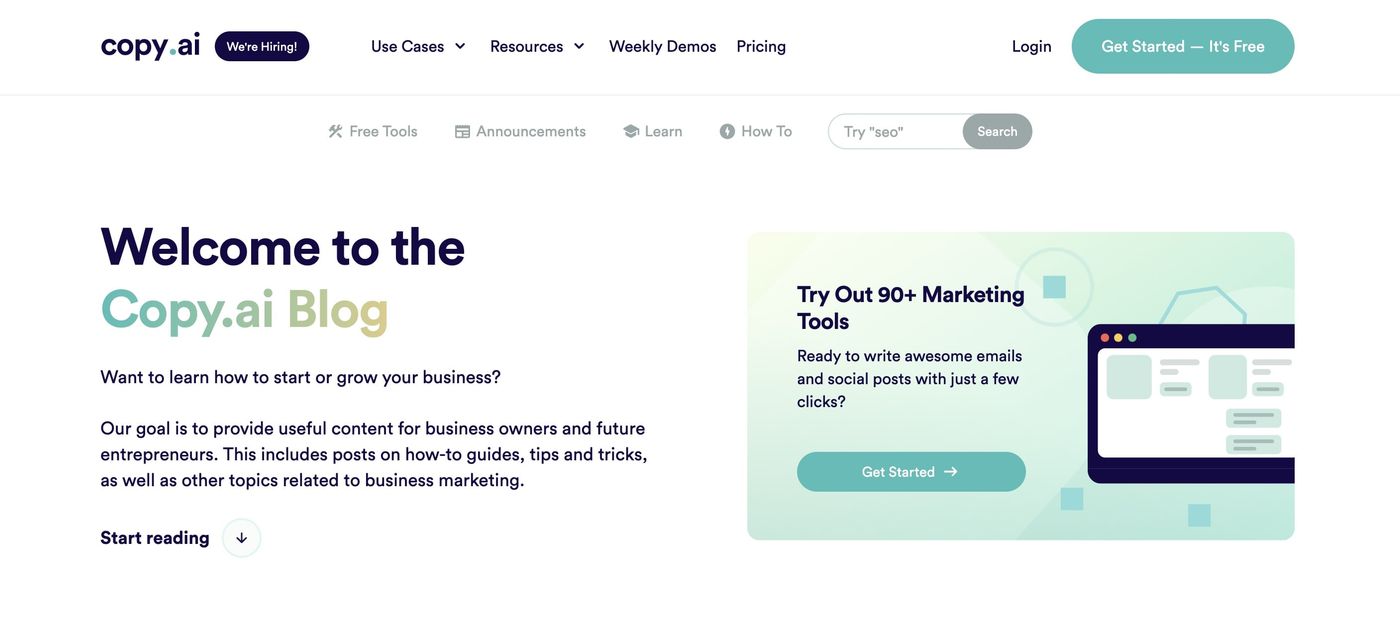Click the right arrow in the Get Started card button
This screenshot has width=1400, height=631.
tap(950, 472)
